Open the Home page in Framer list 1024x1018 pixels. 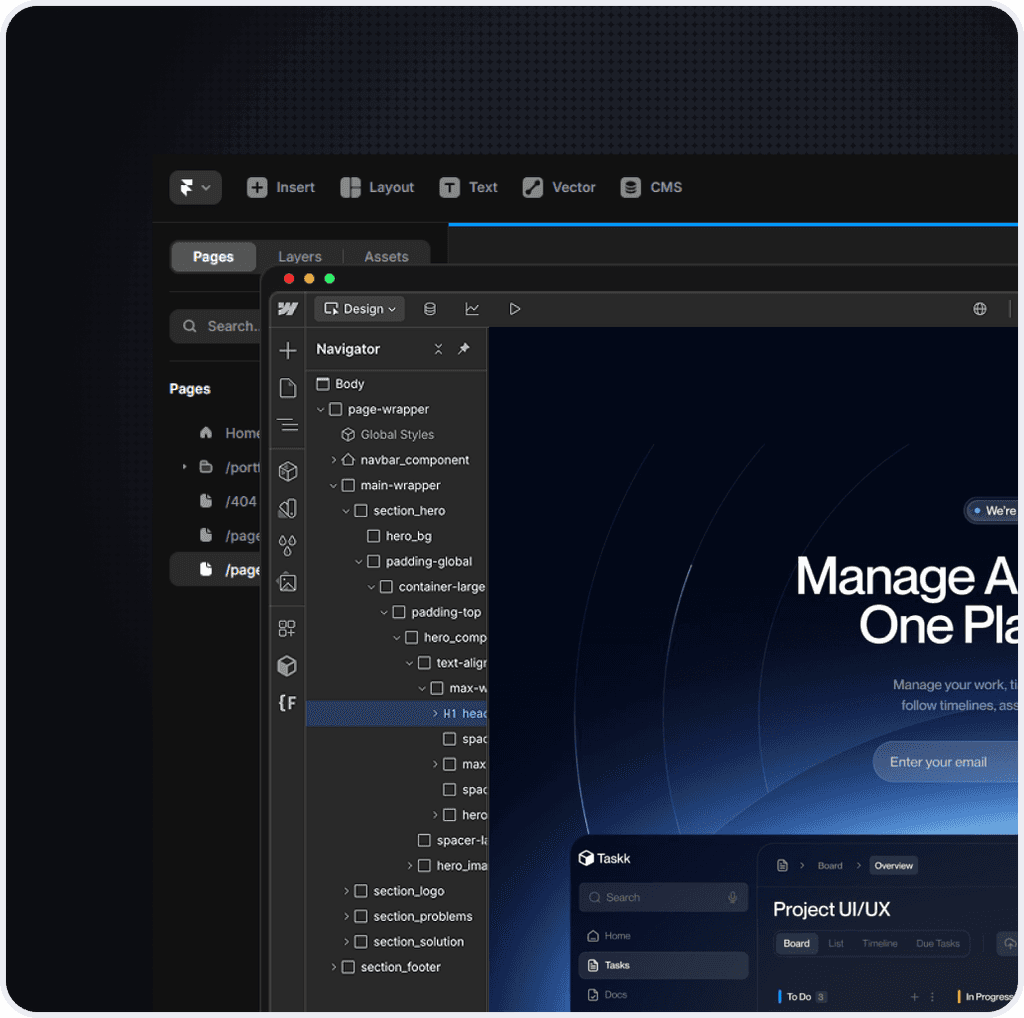click(229, 433)
